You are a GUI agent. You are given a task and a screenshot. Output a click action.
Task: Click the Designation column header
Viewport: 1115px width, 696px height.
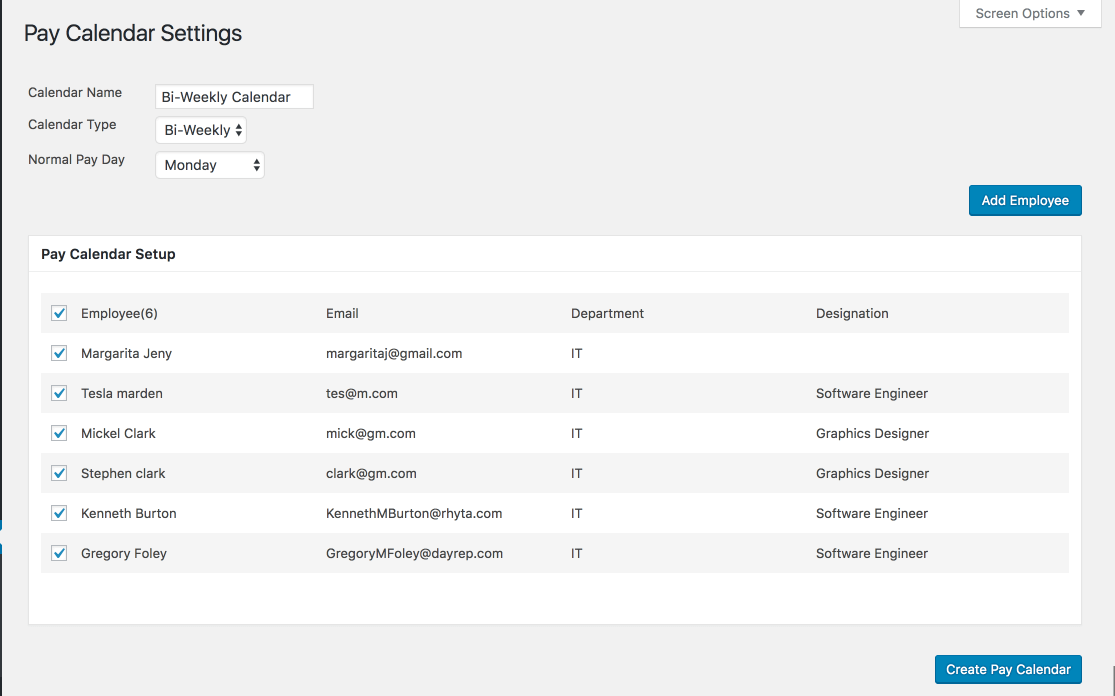(852, 313)
